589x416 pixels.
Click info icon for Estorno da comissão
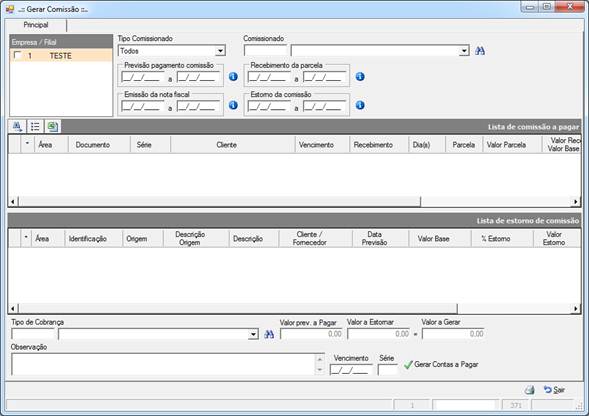(x=360, y=105)
